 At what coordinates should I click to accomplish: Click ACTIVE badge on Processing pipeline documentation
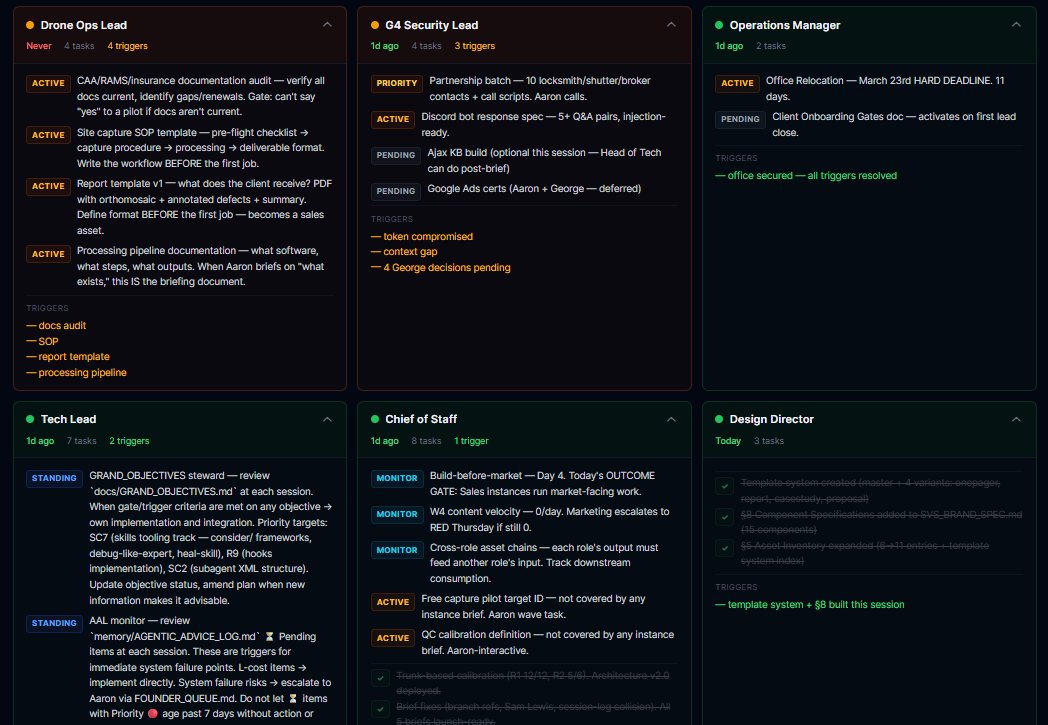[x=48, y=254]
